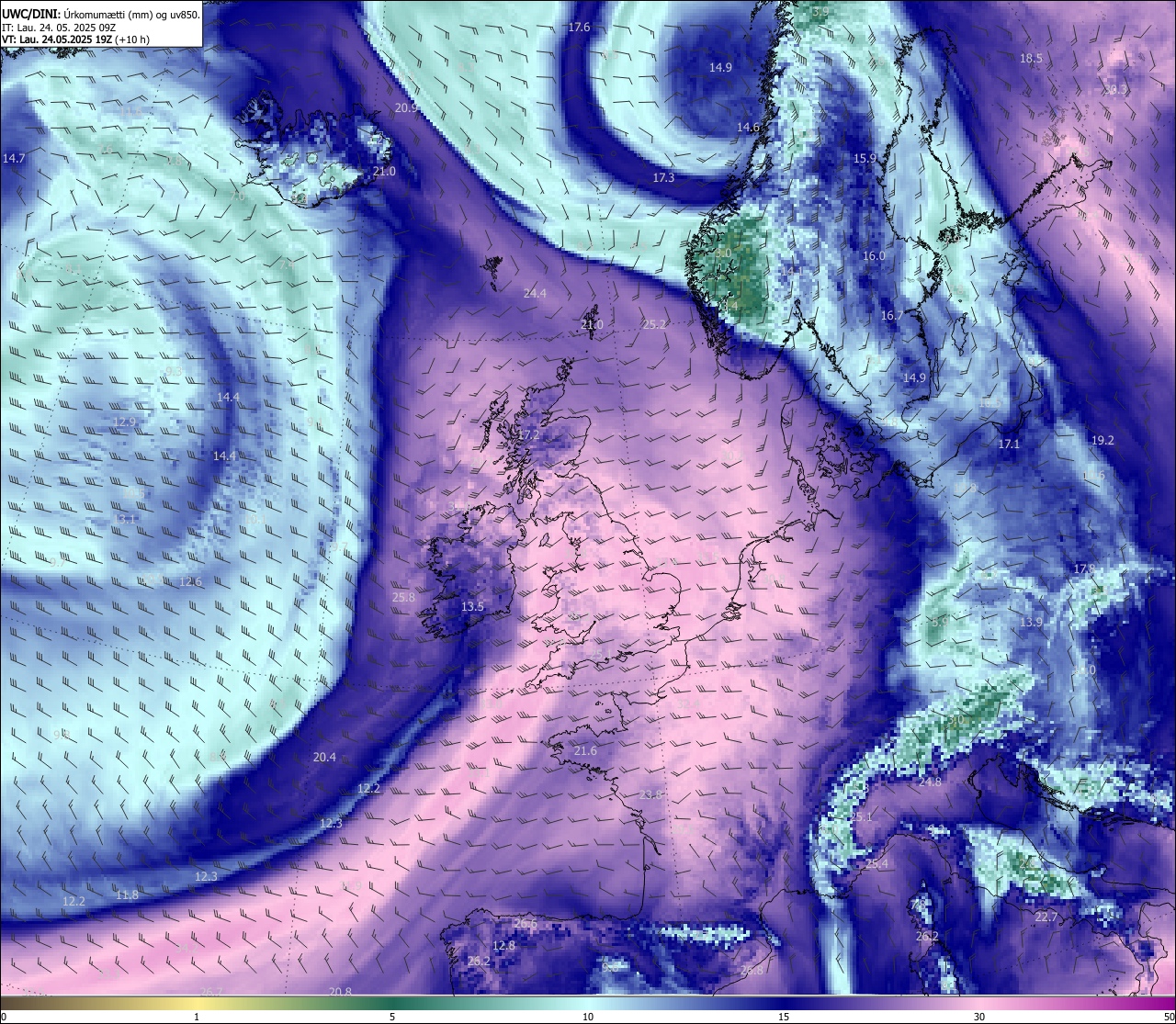Pick the 11.8 value label
The height and width of the screenshot is (1024, 1176).
(x=128, y=895)
